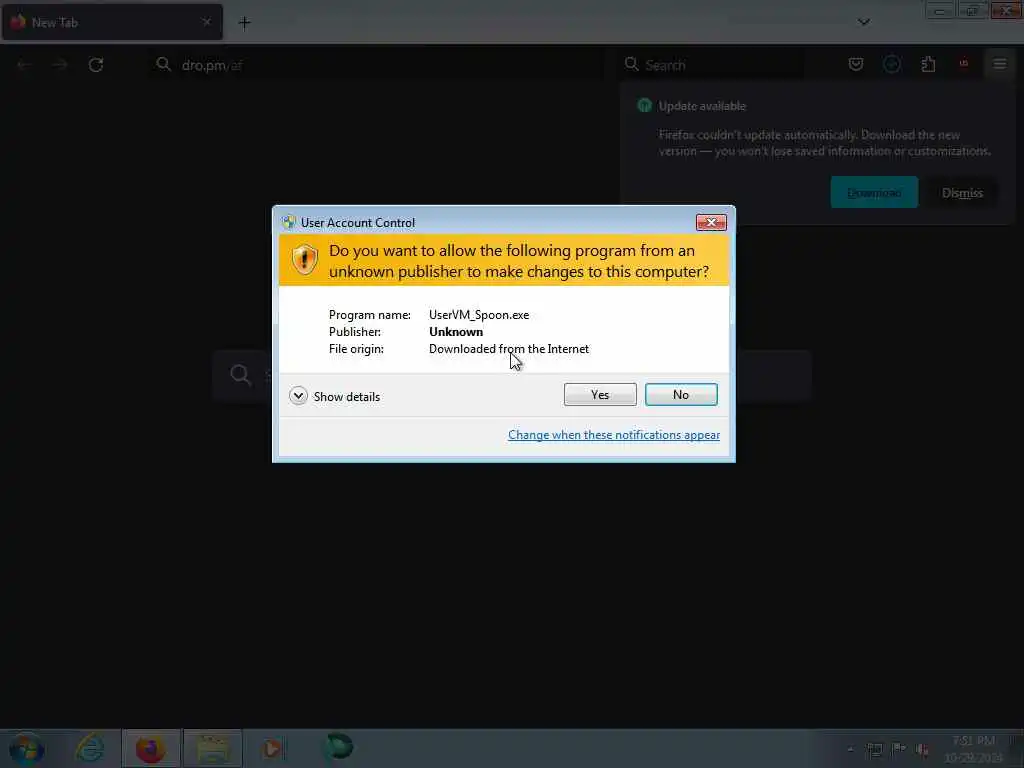Open Windows Media Player from taskbar
The image size is (1024, 768).
pos(273,748)
